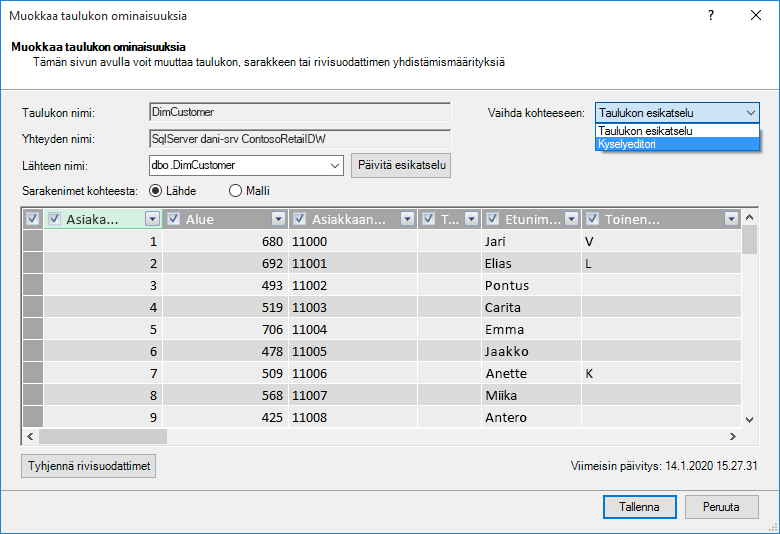Click the cell containing Jaakko
The image size is (780, 534).
[531, 351]
